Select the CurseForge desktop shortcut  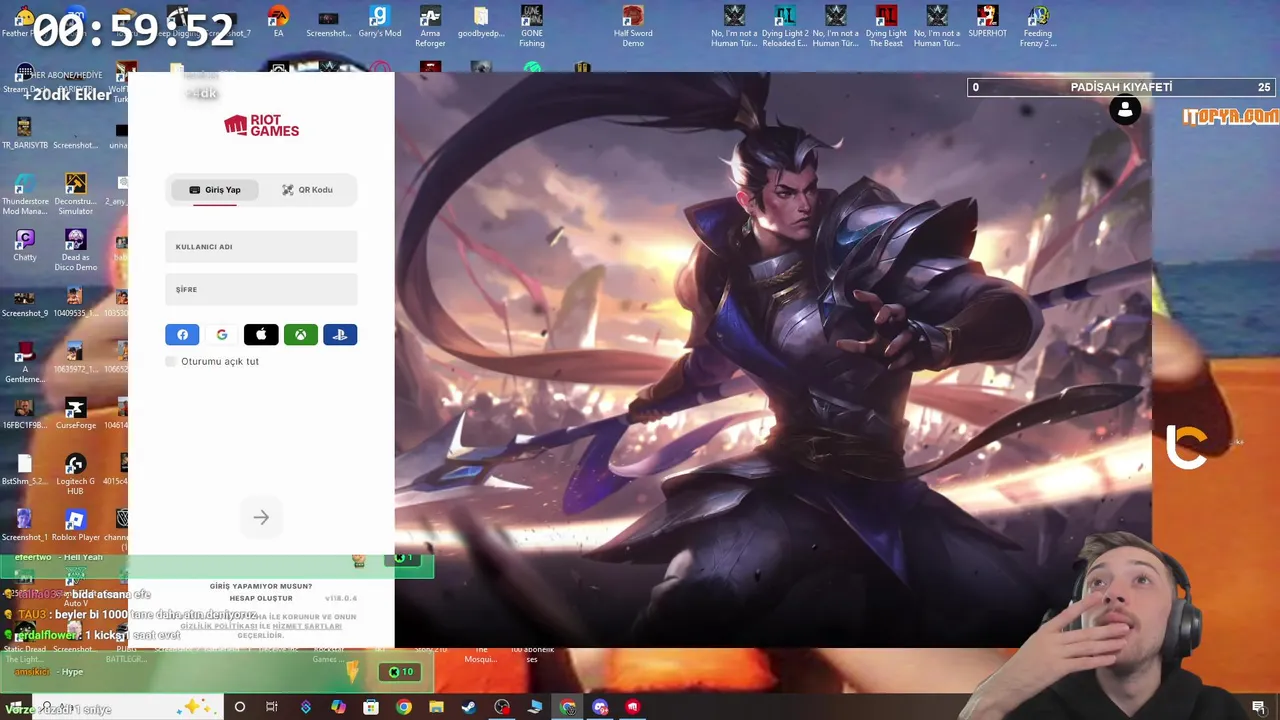(75, 414)
